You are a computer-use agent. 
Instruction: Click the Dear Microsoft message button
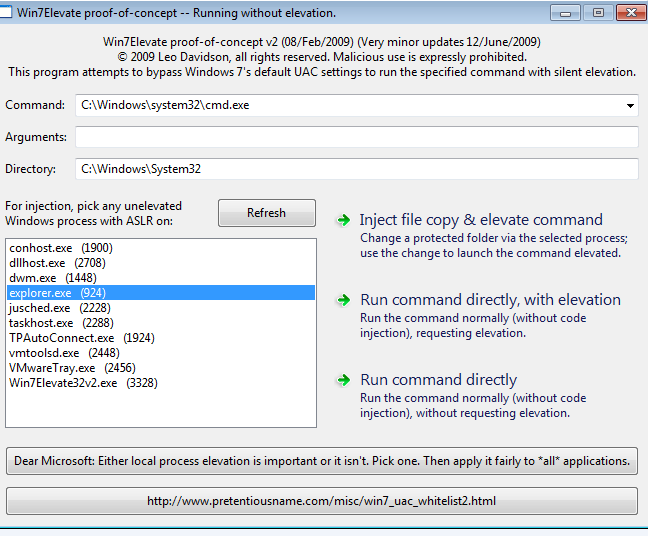coord(322,461)
